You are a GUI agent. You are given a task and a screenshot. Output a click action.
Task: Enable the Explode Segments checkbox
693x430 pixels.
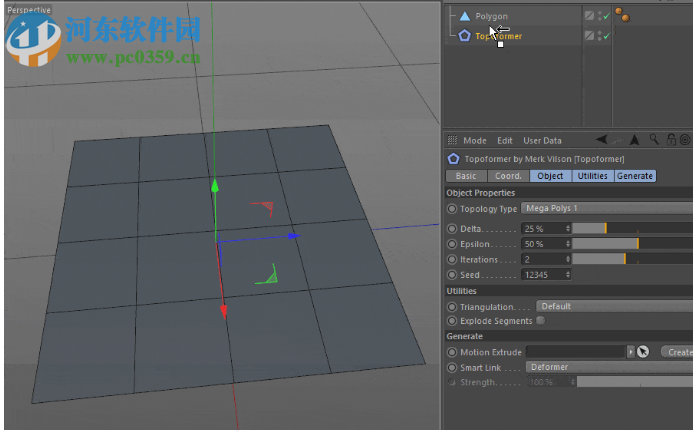coord(541,321)
